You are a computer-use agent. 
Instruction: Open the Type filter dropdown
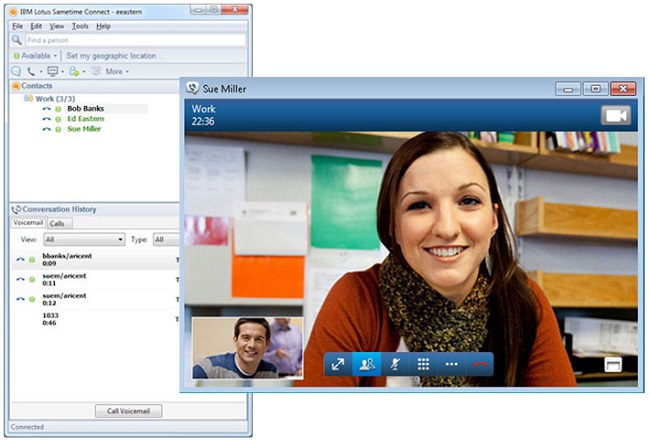[167, 240]
